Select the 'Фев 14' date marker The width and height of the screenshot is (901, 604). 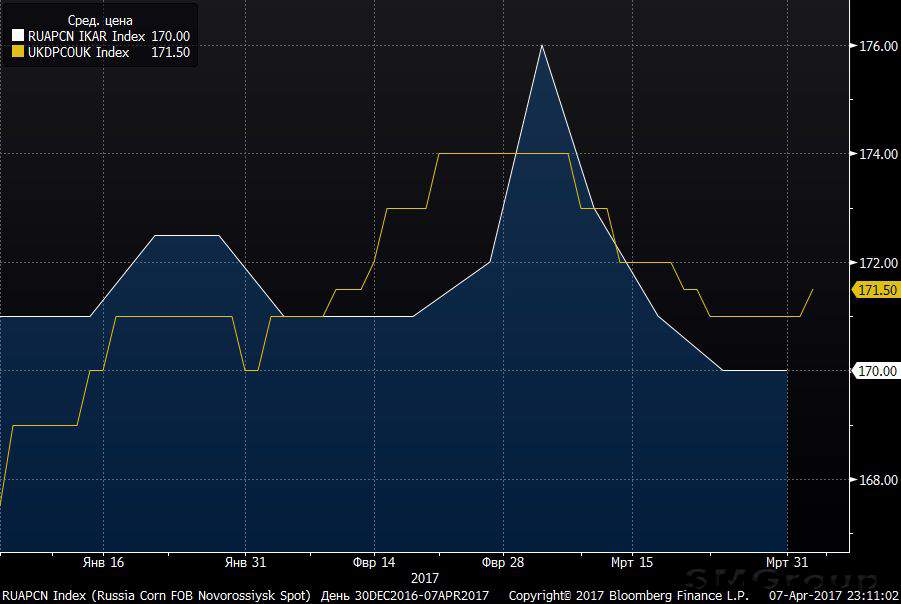[x=375, y=562]
